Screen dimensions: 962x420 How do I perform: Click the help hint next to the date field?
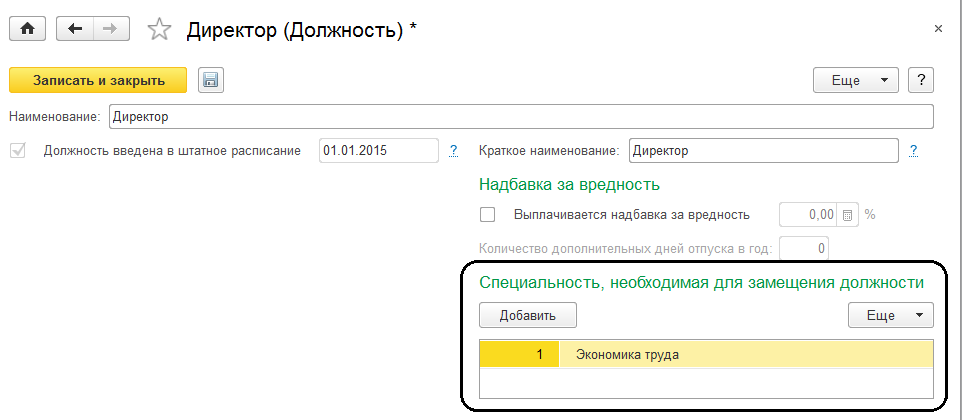pyautogui.click(x=453, y=151)
